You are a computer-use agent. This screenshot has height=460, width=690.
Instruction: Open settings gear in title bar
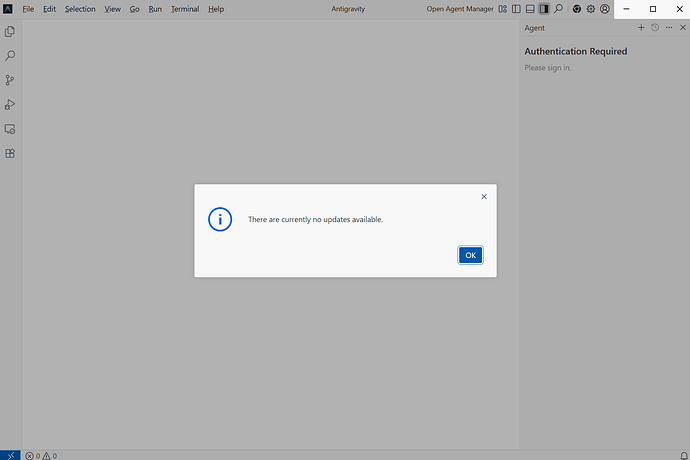(x=591, y=9)
